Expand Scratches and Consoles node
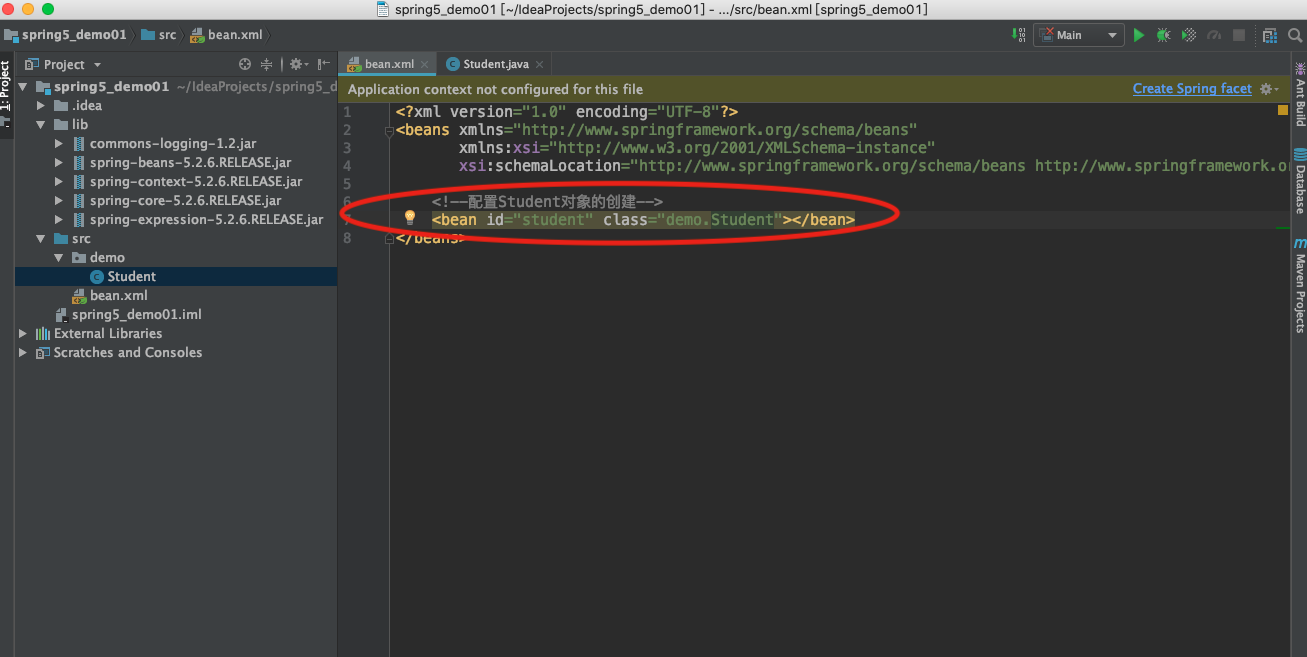Screen dimensions: 1307x657 [x=23, y=353]
